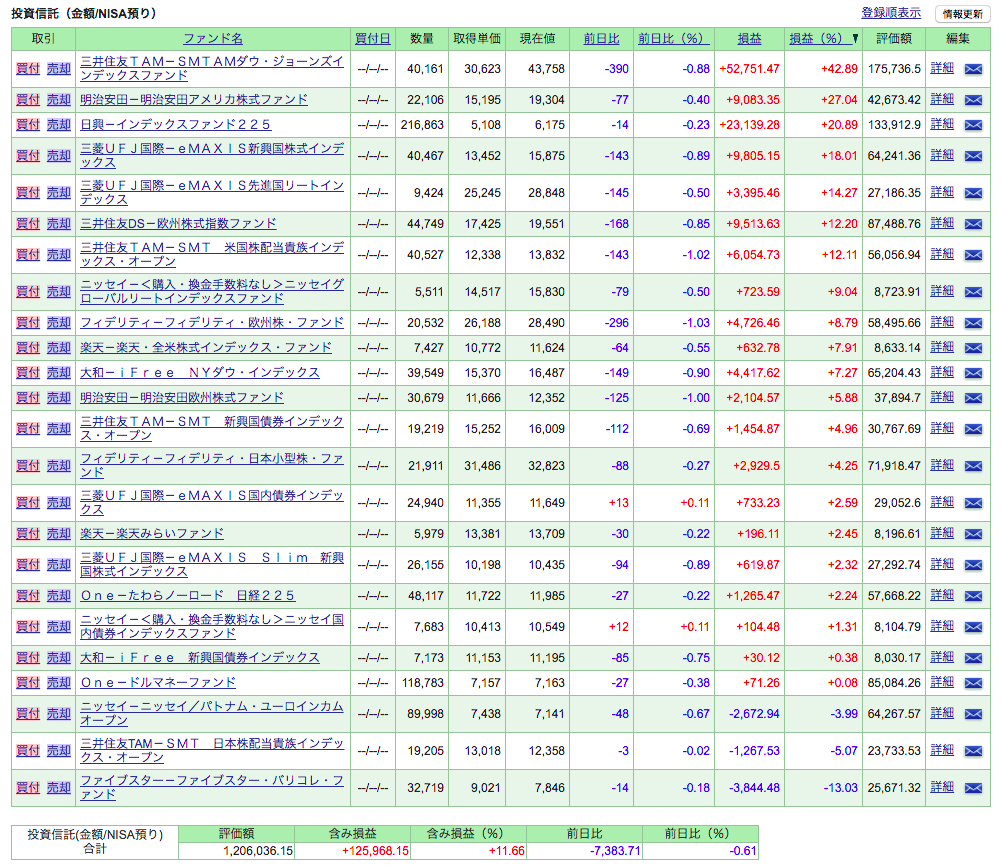Viewport: 1002px width, 868px height.
Task: Click mail icon for ファイブスター・パリコレ row
Action: 973,788
